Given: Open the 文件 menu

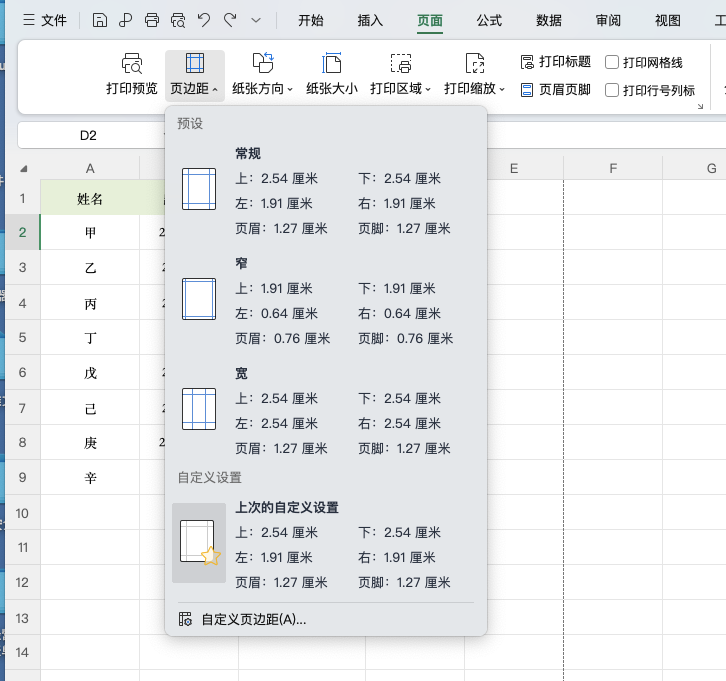Looking at the screenshot, I should (x=45, y=20).
